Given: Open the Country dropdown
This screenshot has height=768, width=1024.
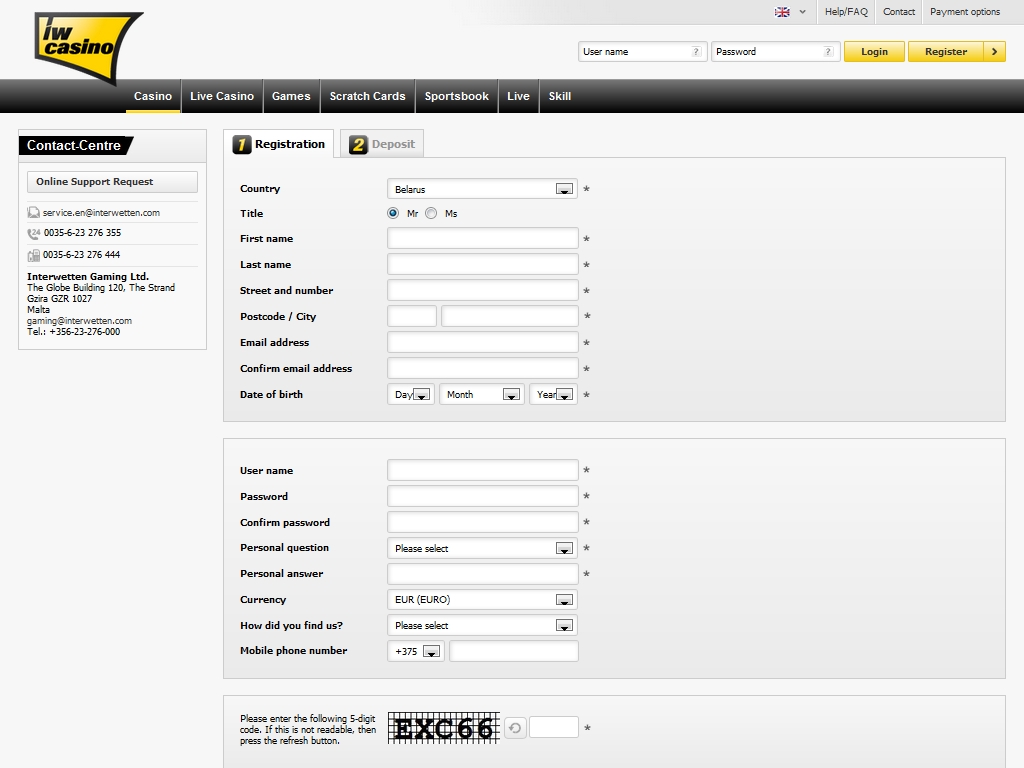Looking at the screenshot, I should 564,189.
